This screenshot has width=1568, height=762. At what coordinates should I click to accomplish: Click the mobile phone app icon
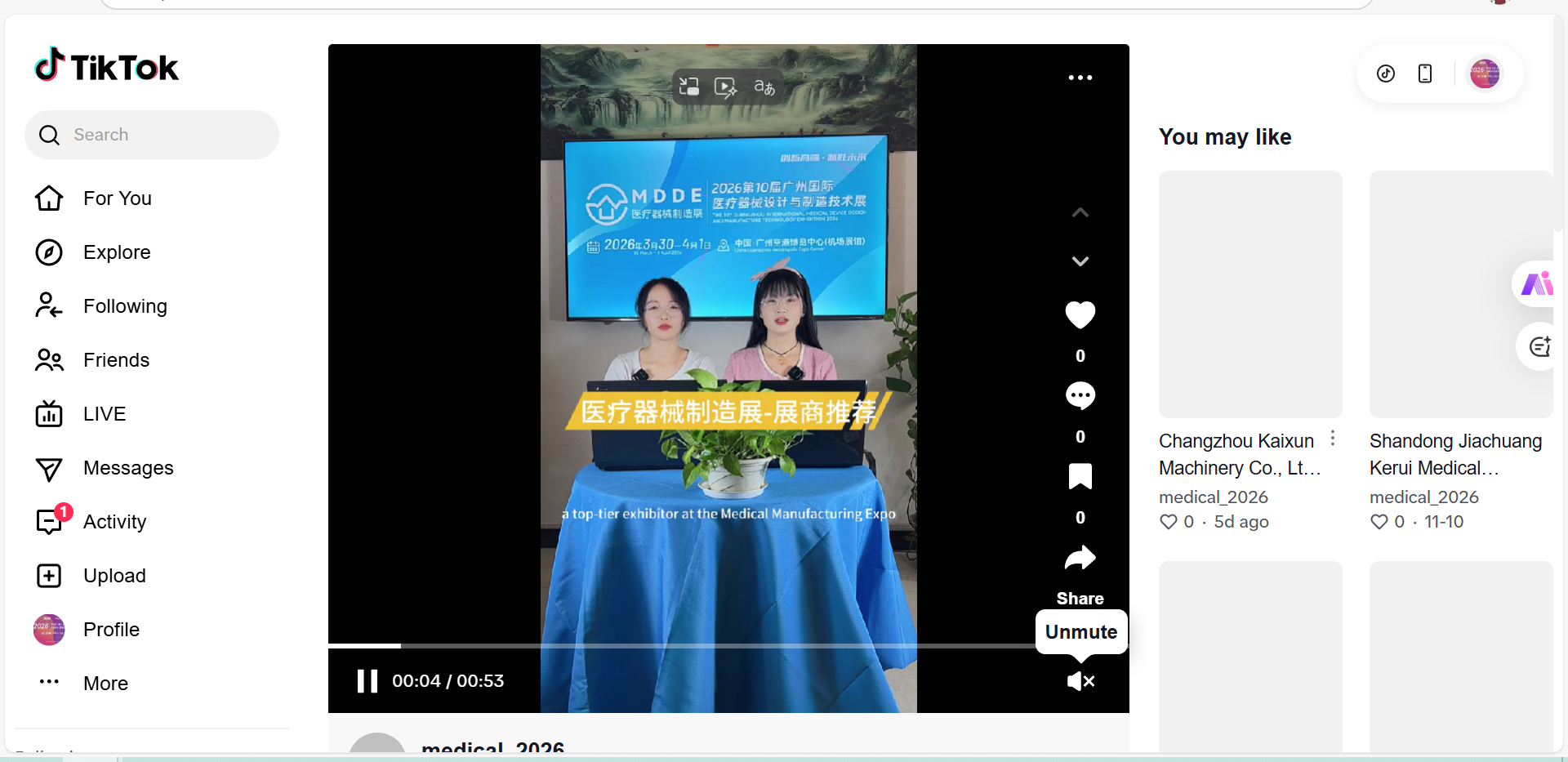point(1425,74)
